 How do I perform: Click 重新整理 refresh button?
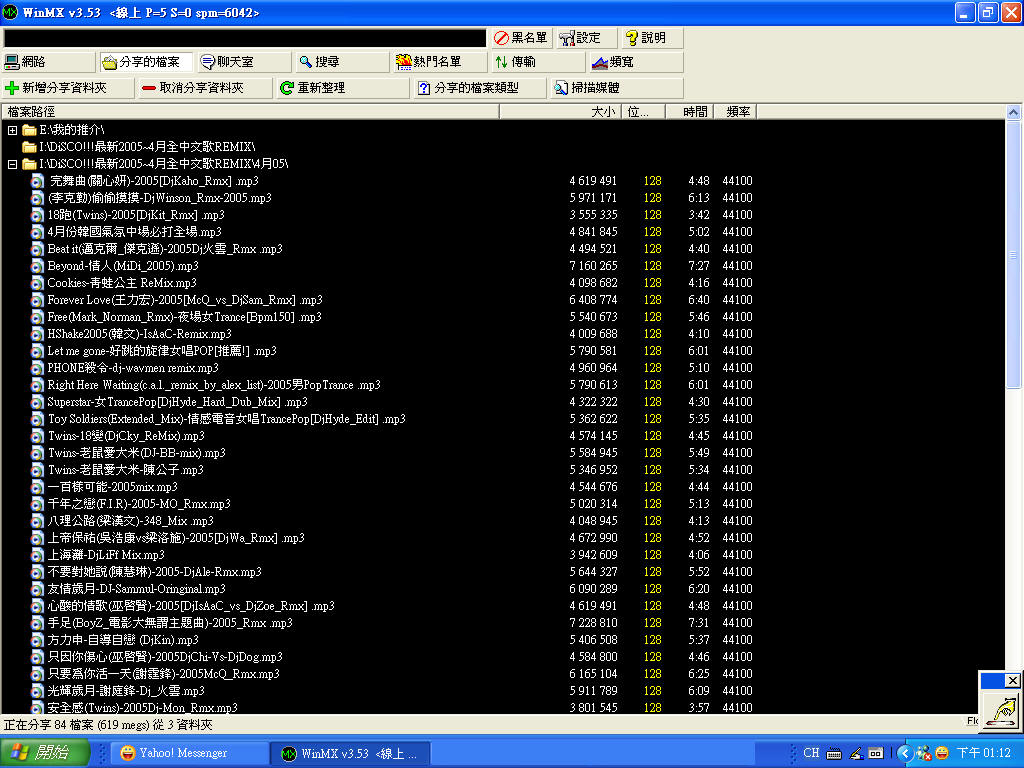[x=343, y=88]
